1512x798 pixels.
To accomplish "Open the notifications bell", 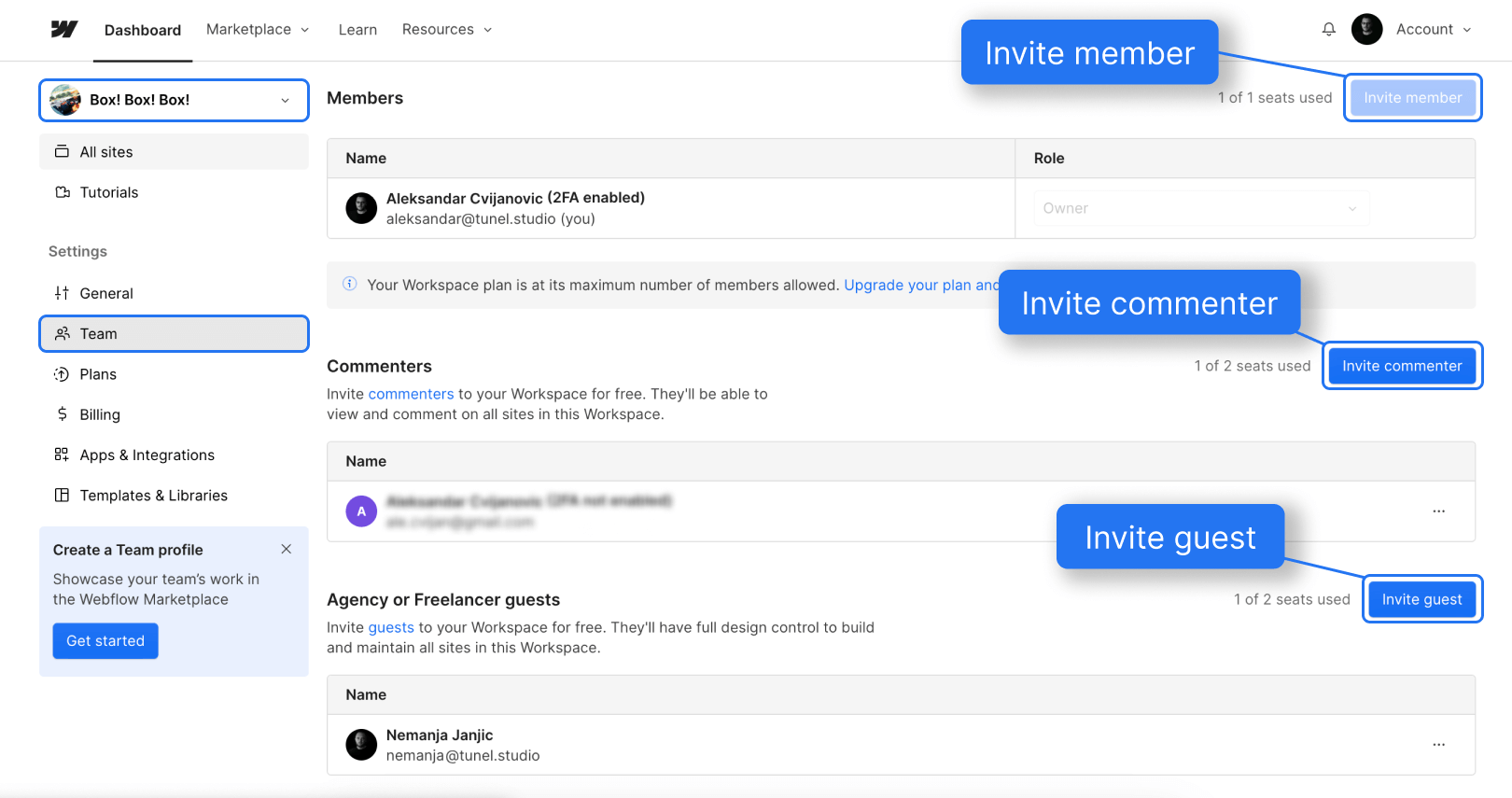I will [x=1328, y=29].
